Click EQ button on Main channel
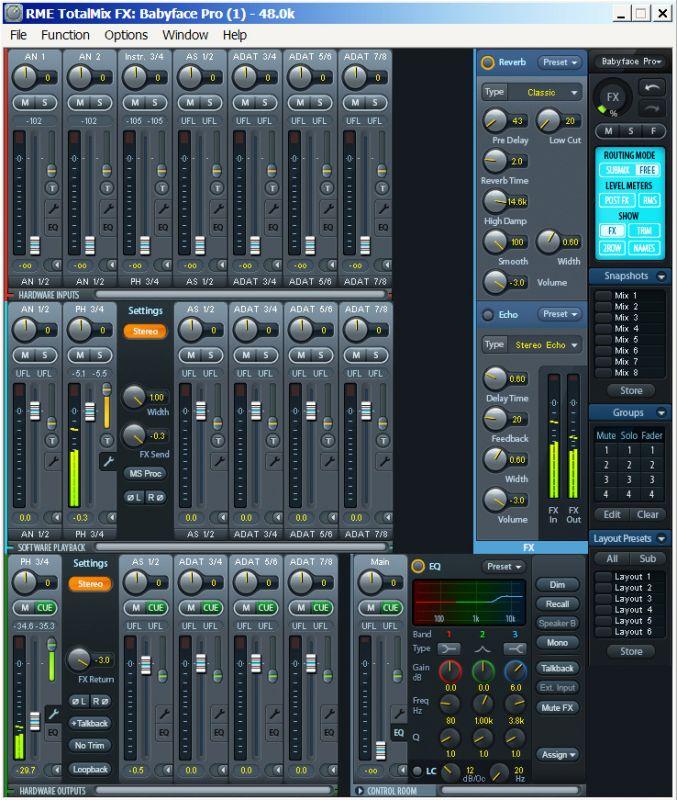The height and width of the screenshot is (800, 677). (x=398, y=733)
